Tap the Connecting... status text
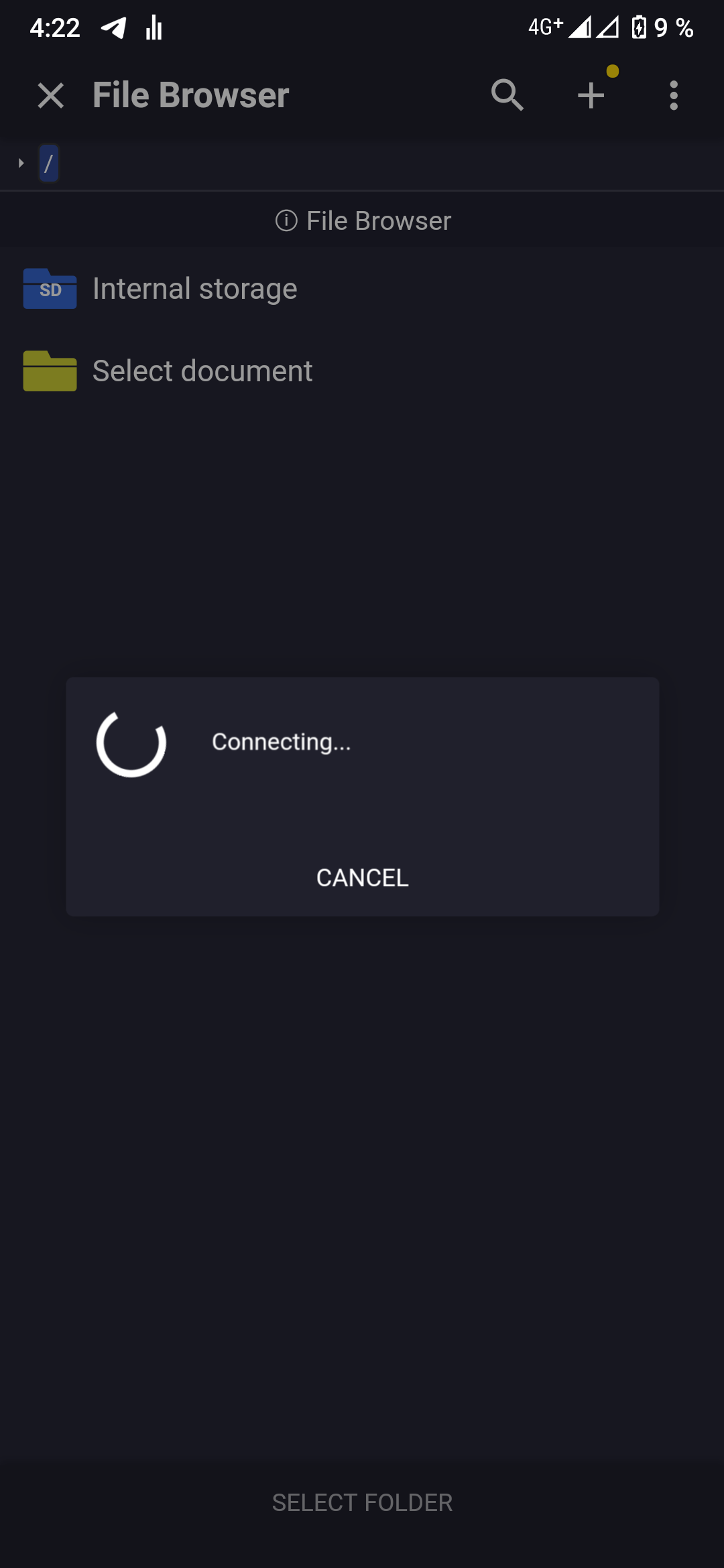The width and height of the screenshot is (724, 1568). [282, 742]
